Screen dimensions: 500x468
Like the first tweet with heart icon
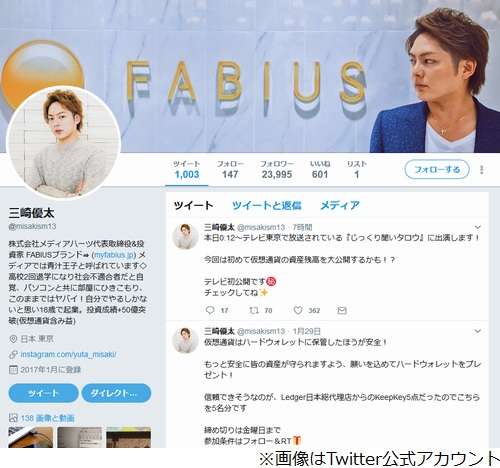[x=298, y=310]
